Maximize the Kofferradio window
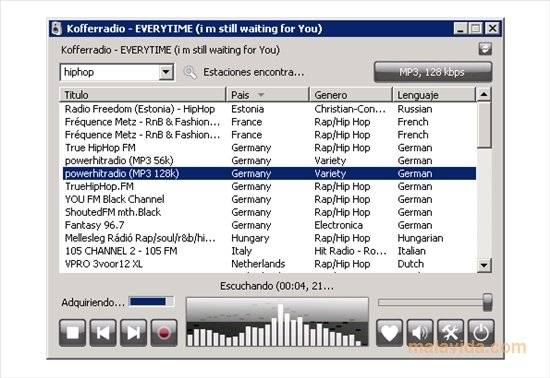This screenshot has height=378, width=550. [475, 28]
